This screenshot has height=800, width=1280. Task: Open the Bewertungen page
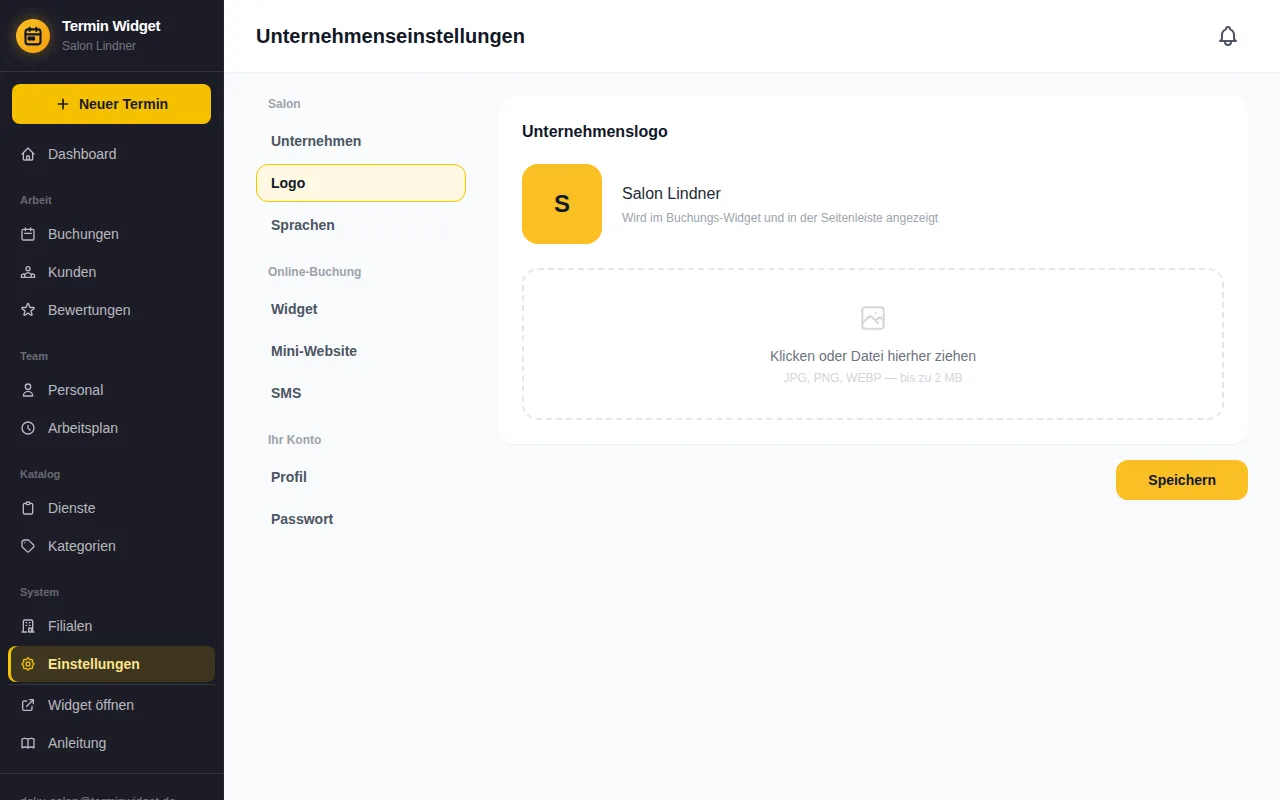111,310
